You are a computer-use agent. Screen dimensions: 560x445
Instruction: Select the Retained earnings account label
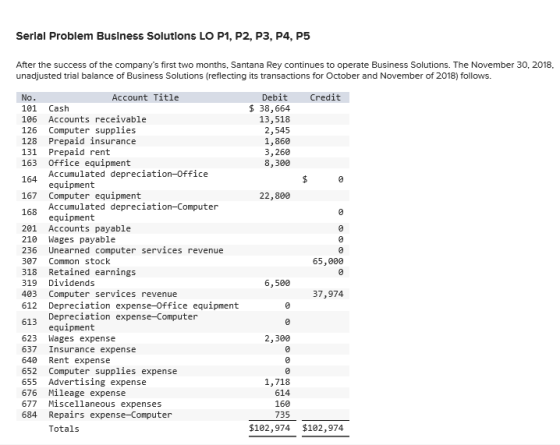(92, 272)
